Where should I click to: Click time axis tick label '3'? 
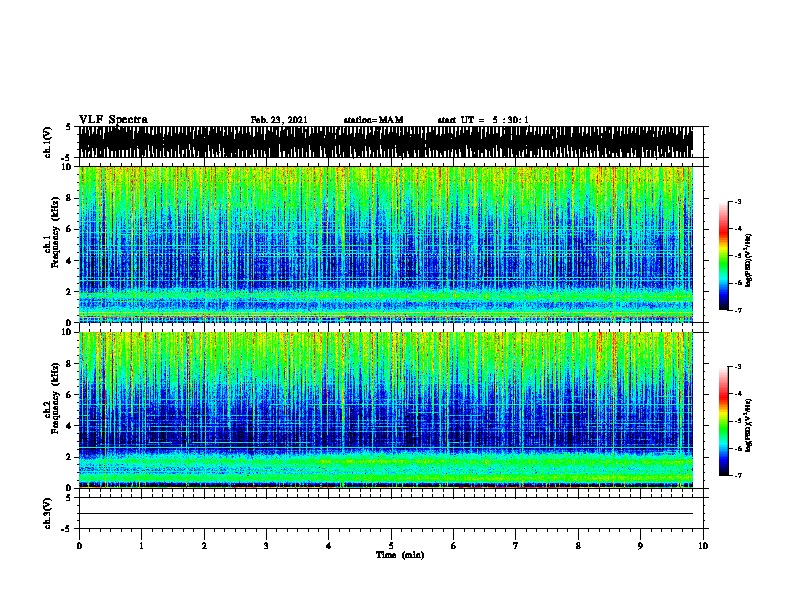tap(266, 546)
